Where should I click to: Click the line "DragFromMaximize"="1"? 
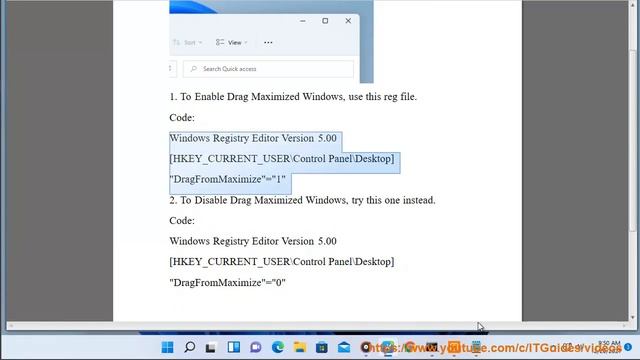227,179
